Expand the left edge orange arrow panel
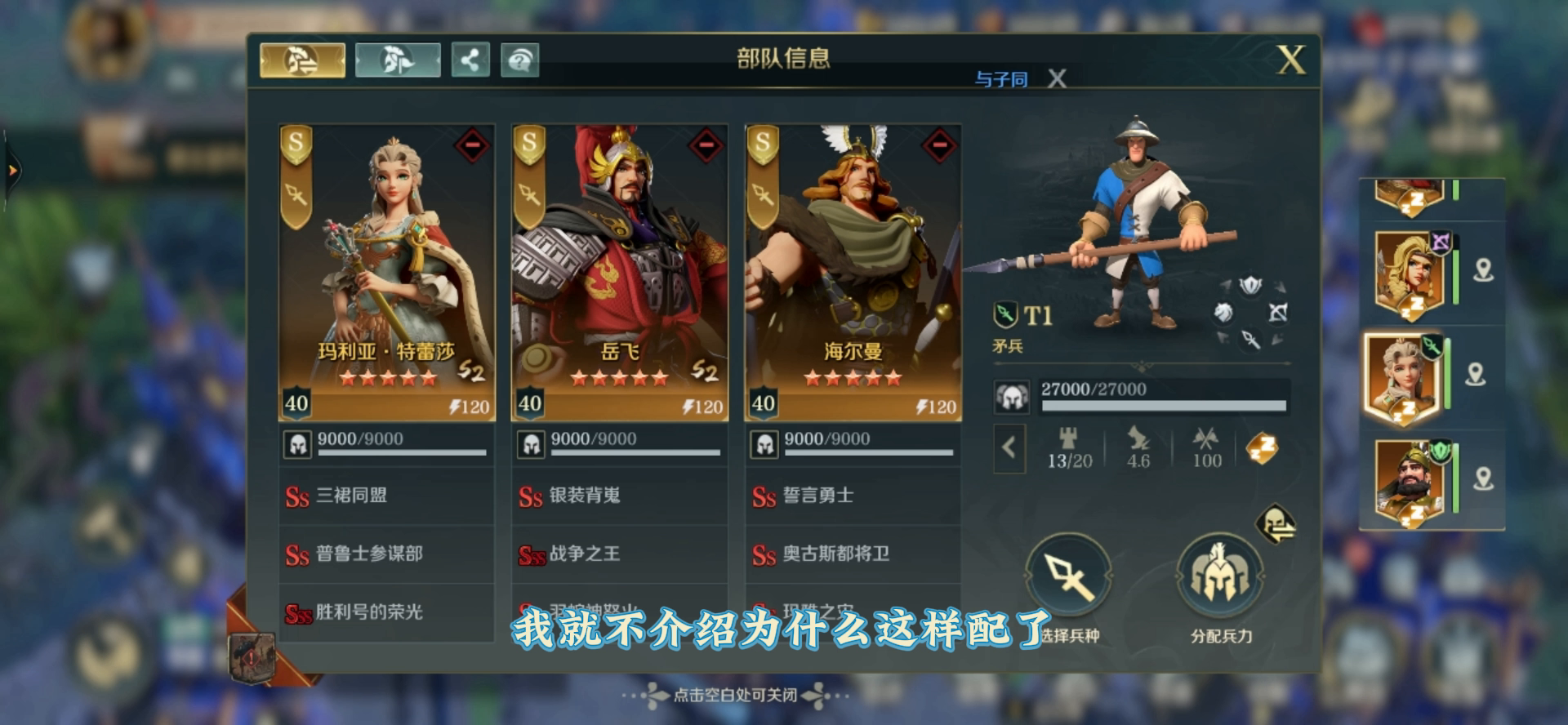 tap(12, 171)
